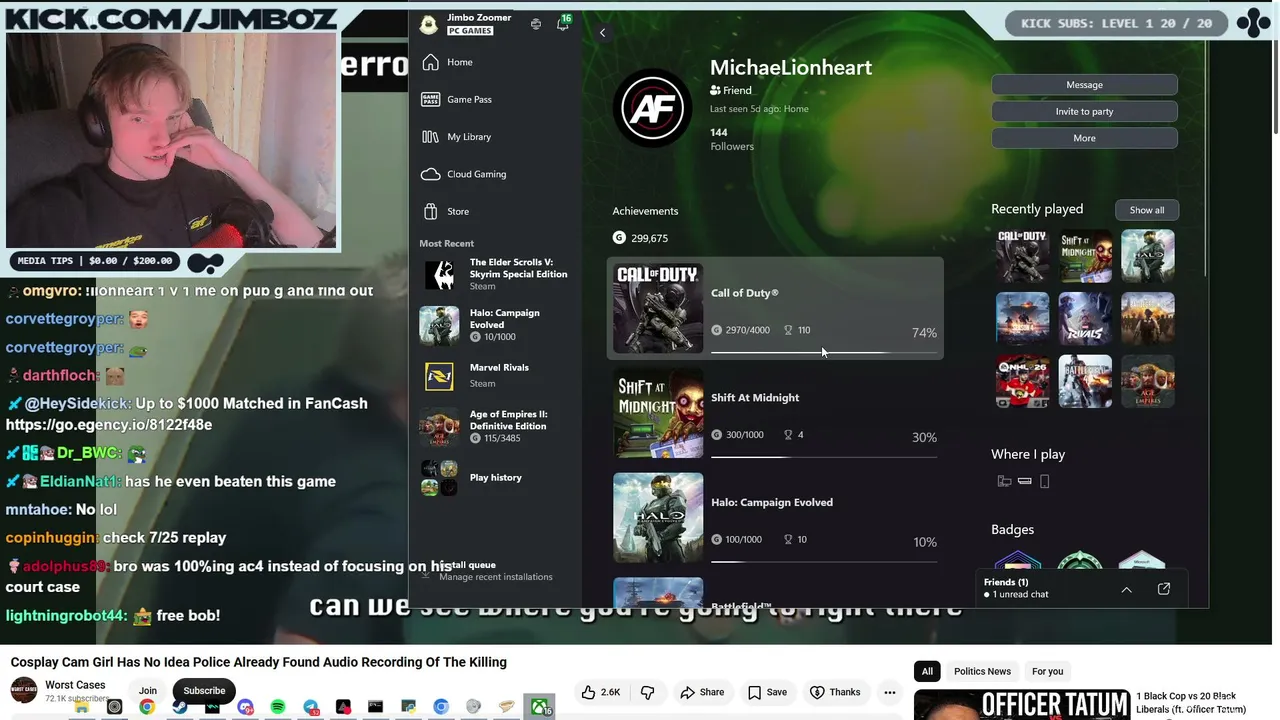
Task: Click Jimbo Zoomer profile avatar
Action: pos(429,24)
